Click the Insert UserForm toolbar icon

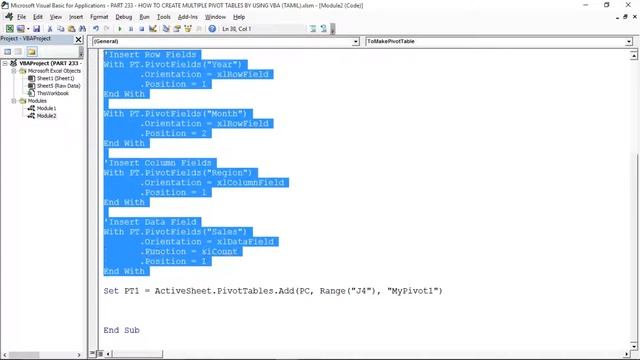[20, 29]
